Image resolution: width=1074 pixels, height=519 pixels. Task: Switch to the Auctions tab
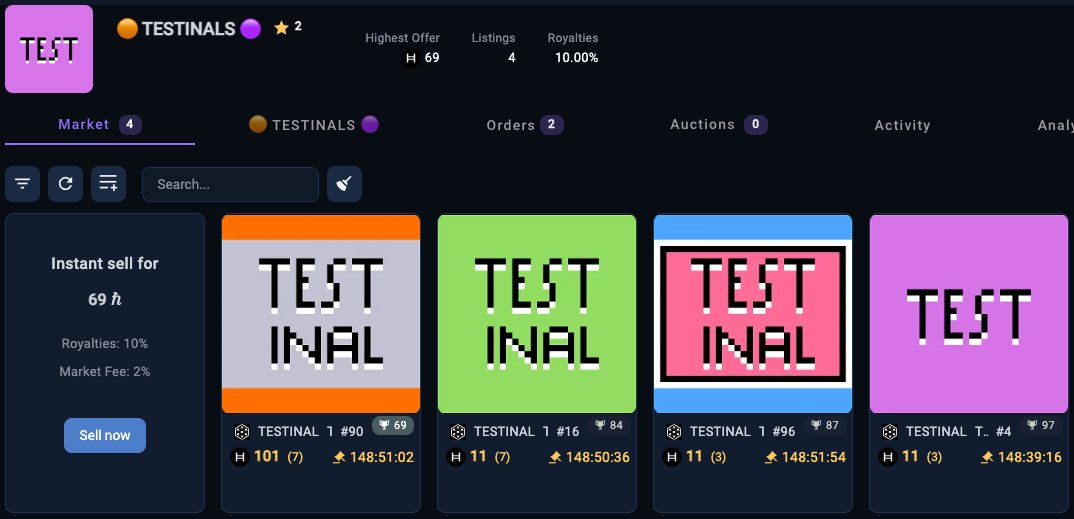(719, 125)
